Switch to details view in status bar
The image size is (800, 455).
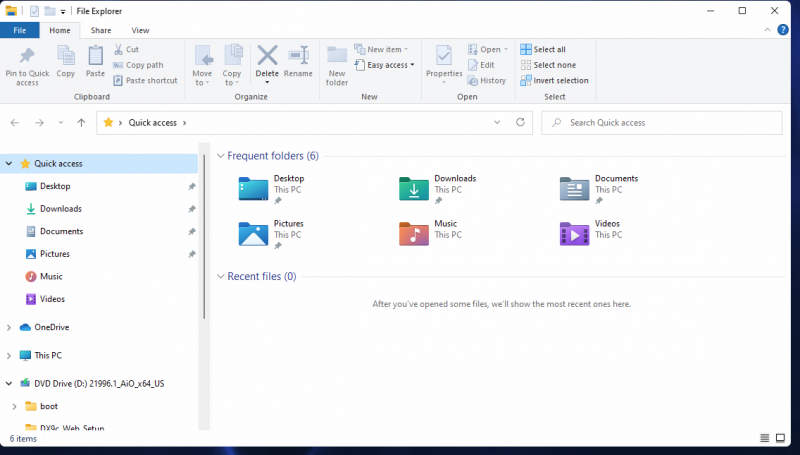[x=765, y=438]
